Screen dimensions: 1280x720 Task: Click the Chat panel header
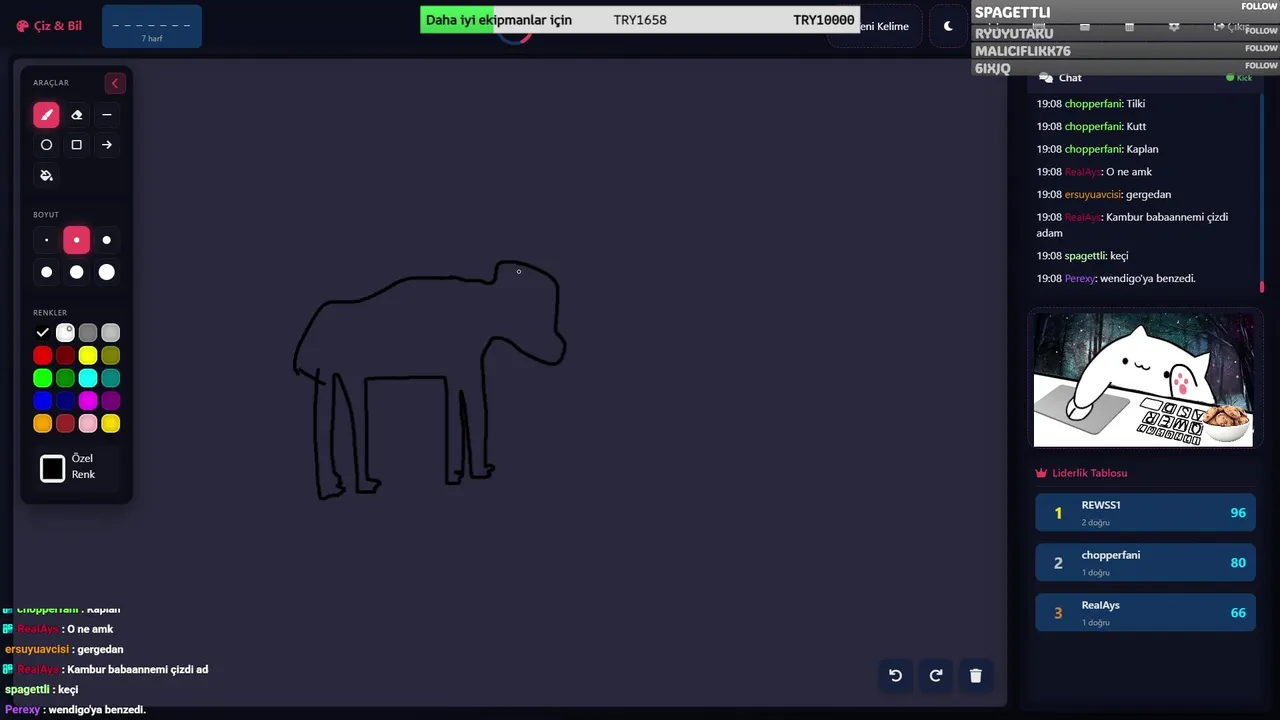click(x=1145, y=78)
